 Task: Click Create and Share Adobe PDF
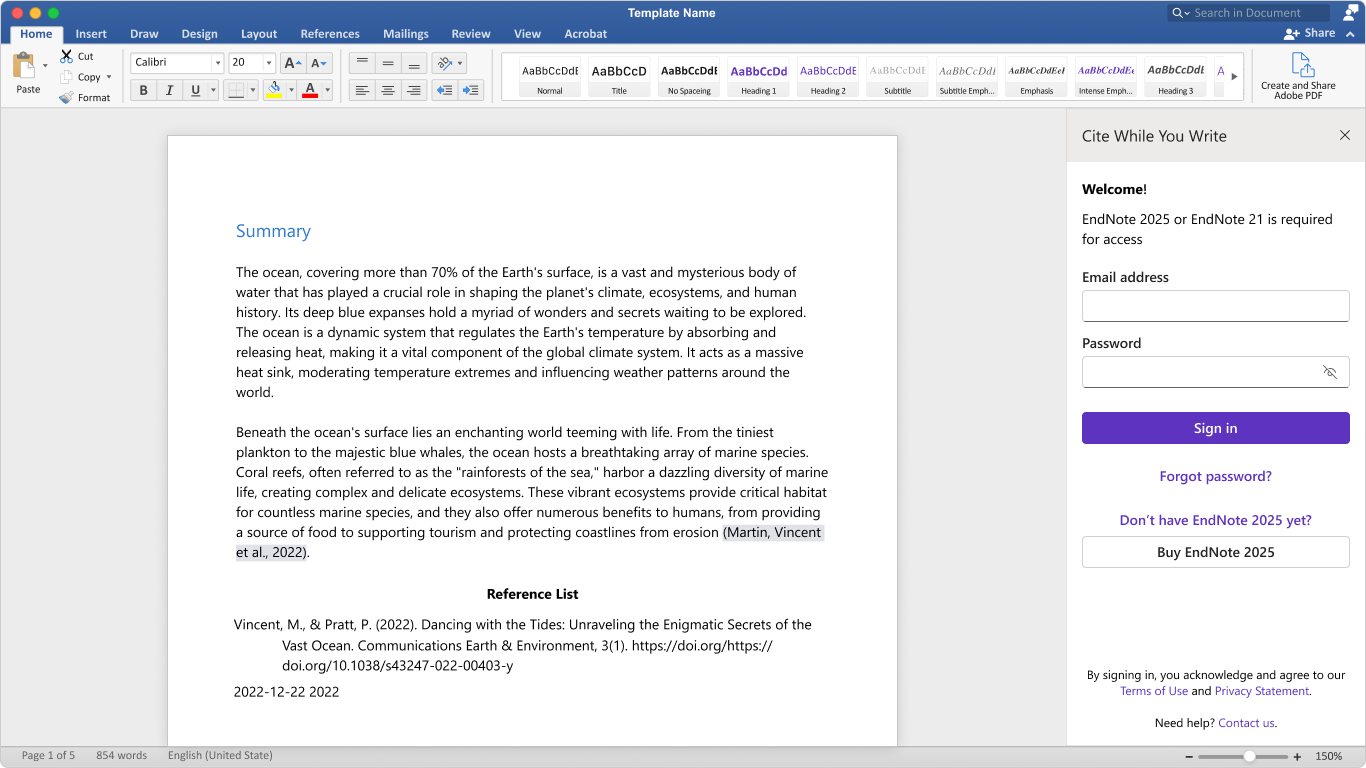[x=1298, y=76]
